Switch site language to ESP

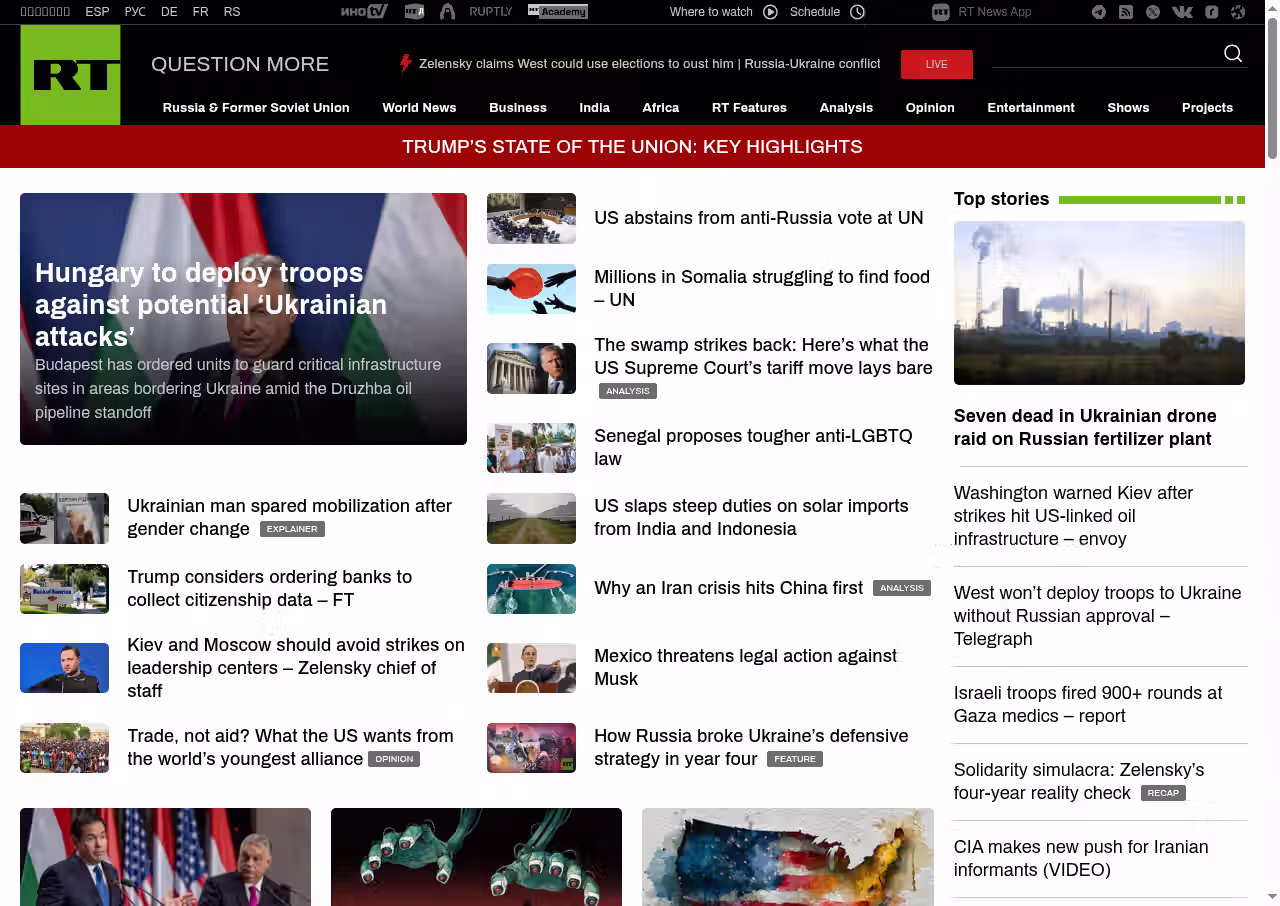coord(97,12)
